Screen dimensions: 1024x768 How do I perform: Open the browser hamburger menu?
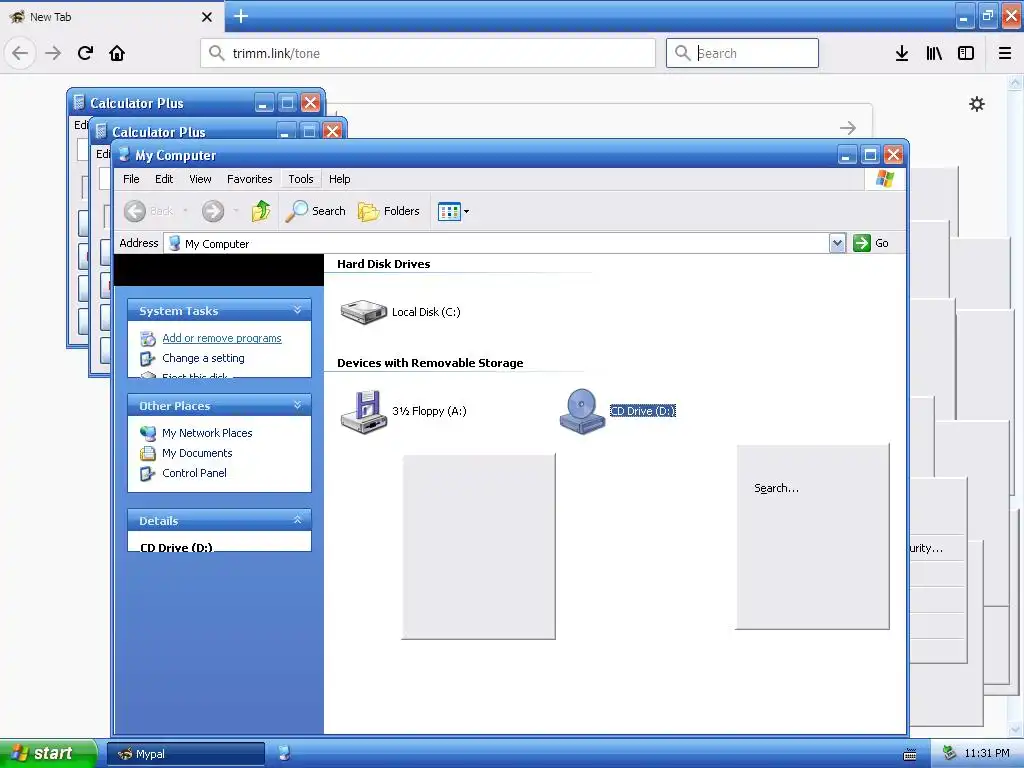coord(1005,53)
